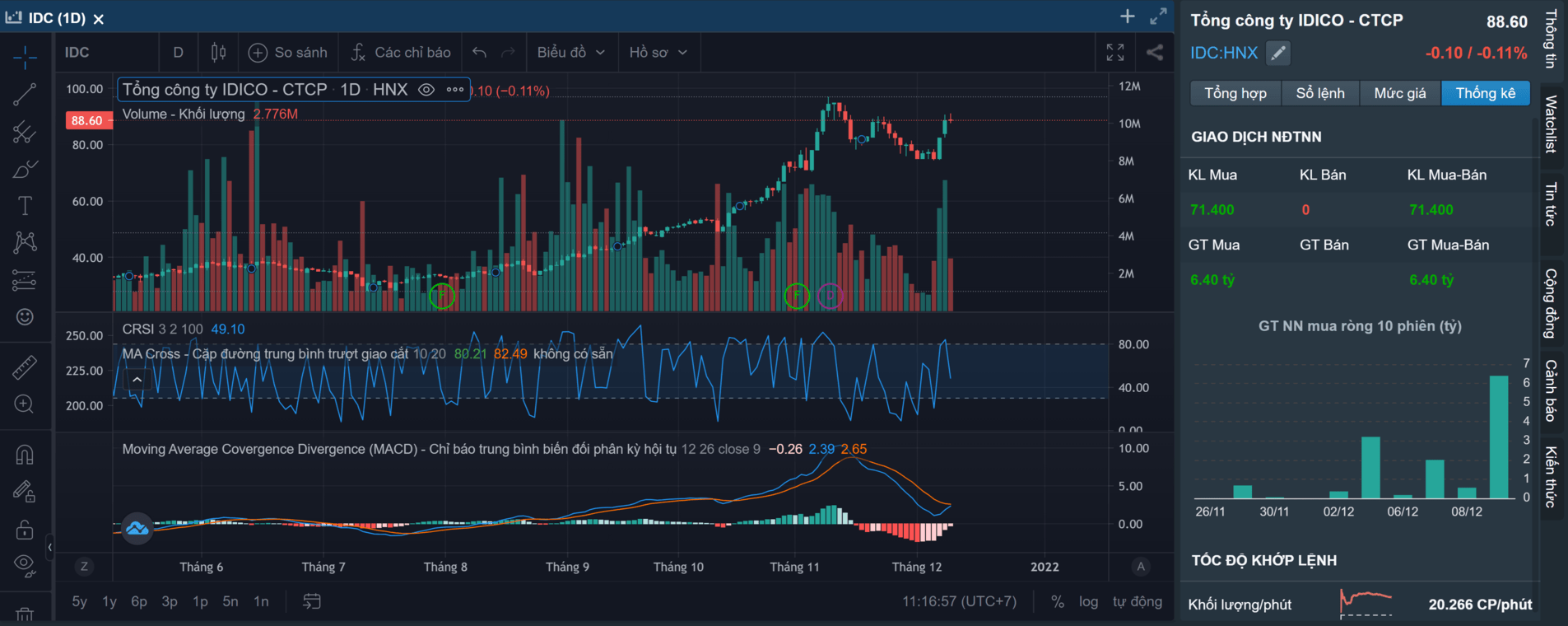Collapse the indicator legend with chevron arrow
Viewport: 1568px width, 626px height.
[x=137, y=380]
